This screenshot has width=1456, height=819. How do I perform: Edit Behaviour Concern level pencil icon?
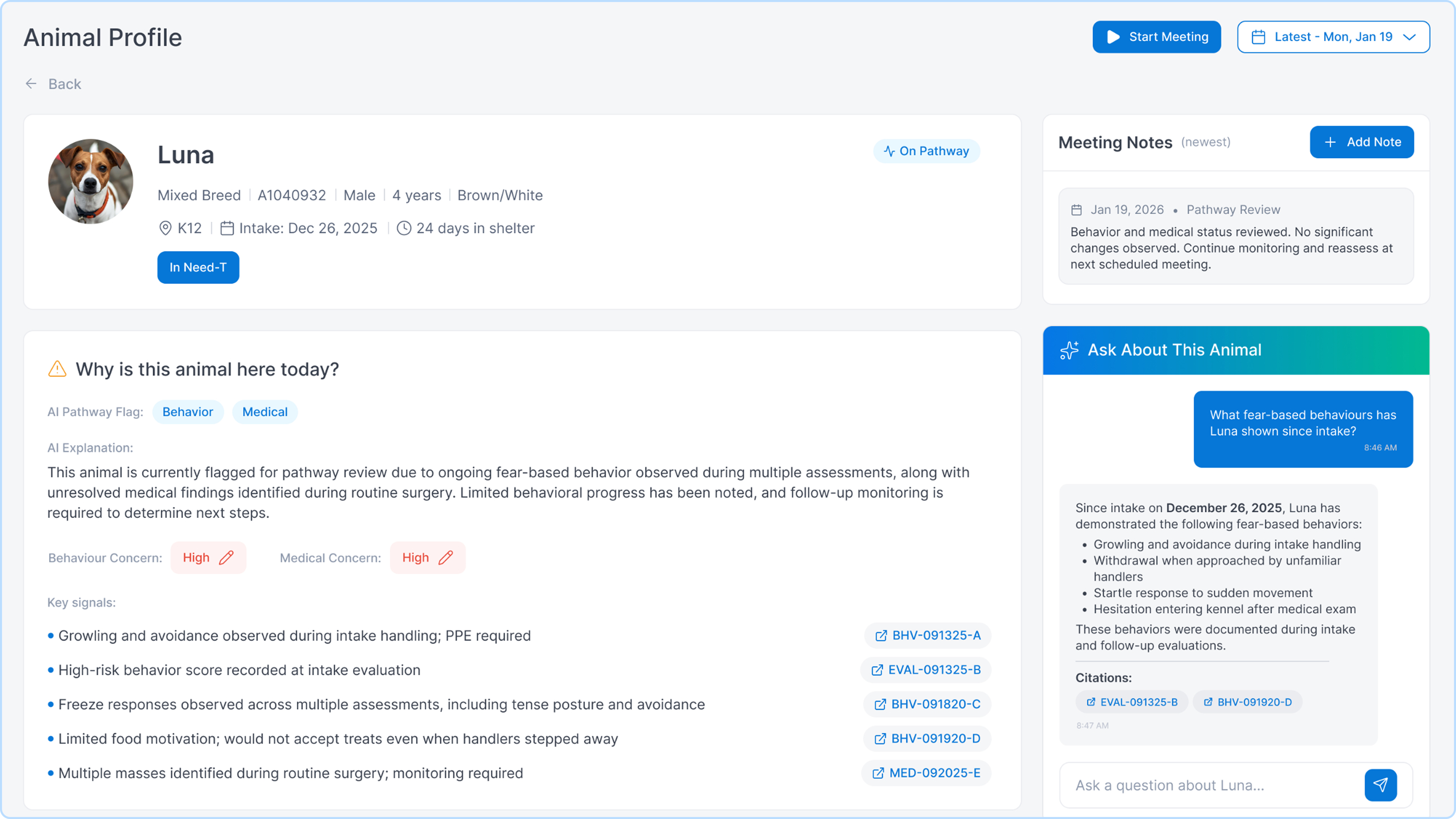(x=226, y=557)
